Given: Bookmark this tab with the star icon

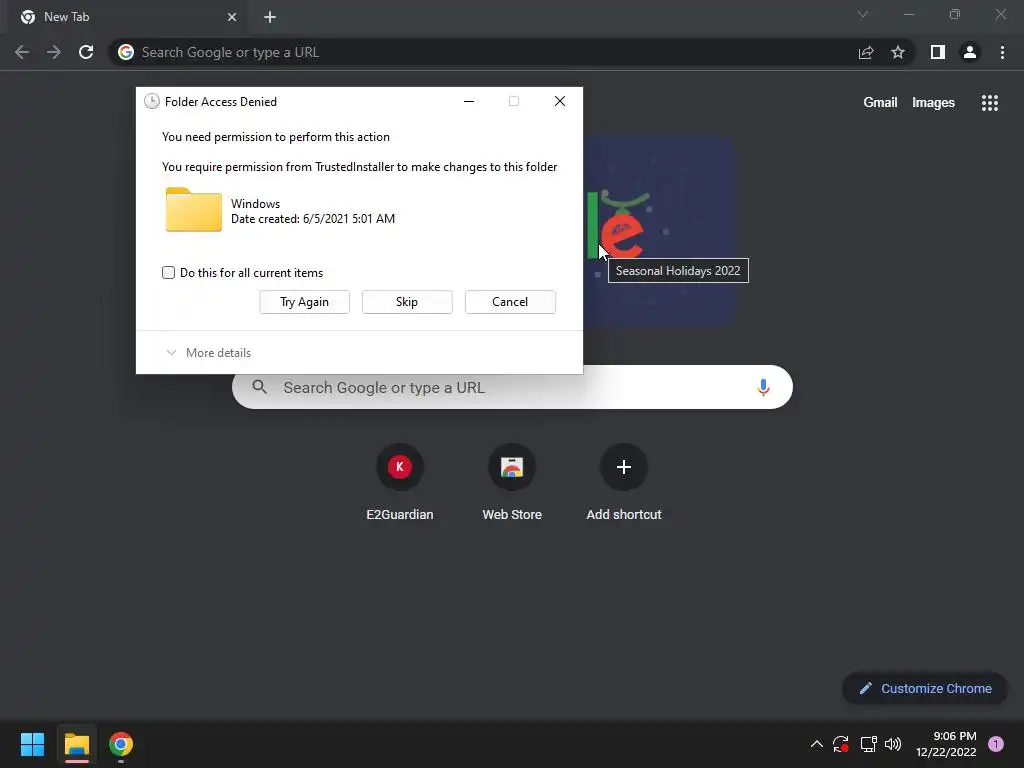Looking at the screenshot, I should click(x=898, y=52).
